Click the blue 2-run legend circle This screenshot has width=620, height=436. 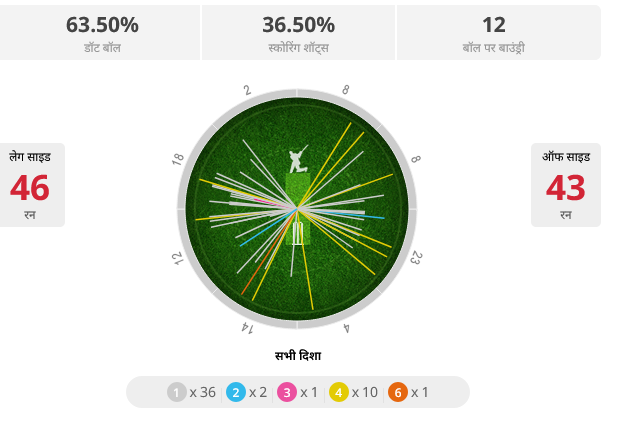236,392
